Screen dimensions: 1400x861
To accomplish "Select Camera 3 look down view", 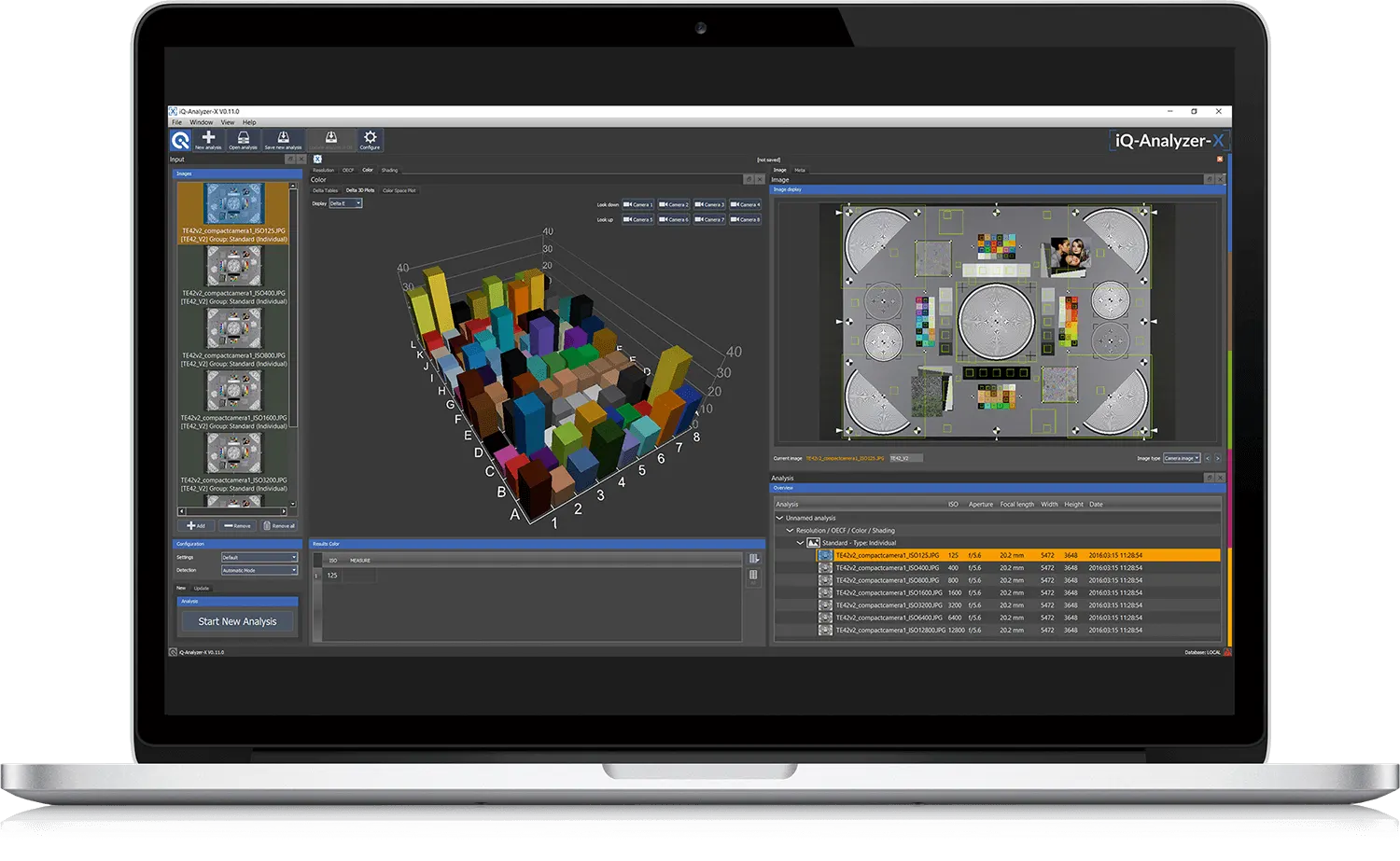I will point(709,204).
